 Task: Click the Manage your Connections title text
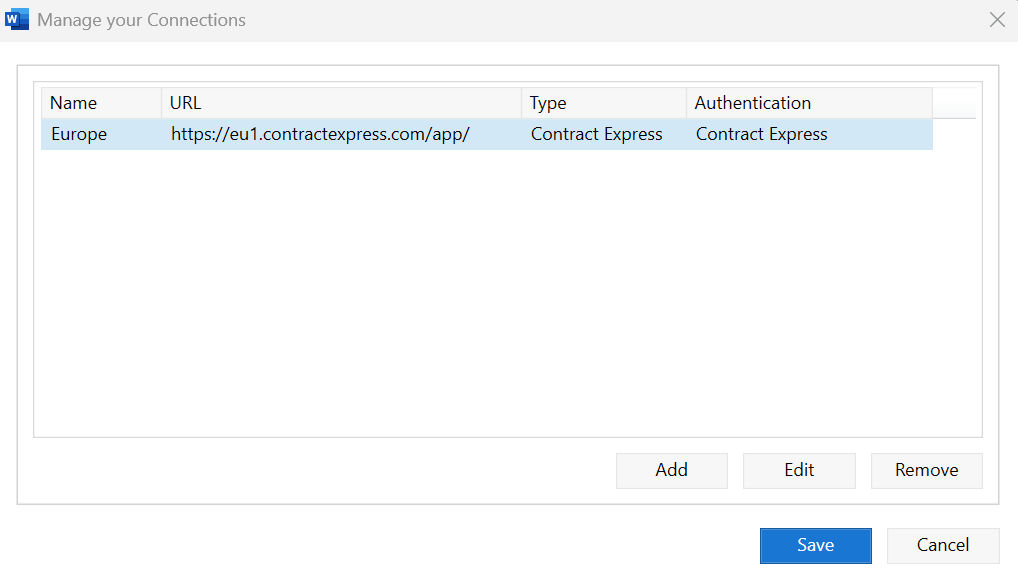pyautogui.click(x=141, y=20)
